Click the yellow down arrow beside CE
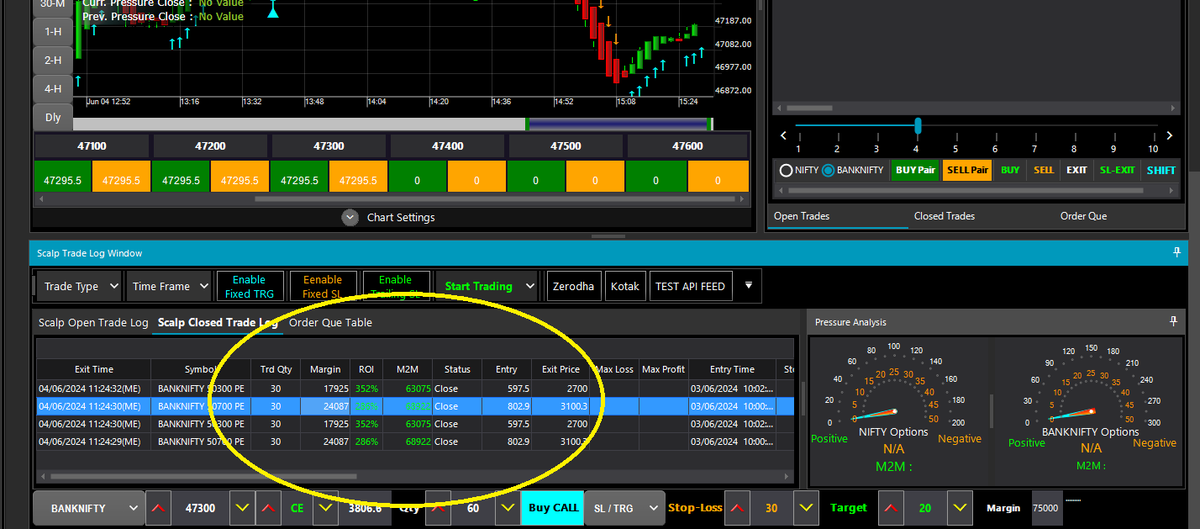The image size is (1200, 529). click(x=325, y=508)
